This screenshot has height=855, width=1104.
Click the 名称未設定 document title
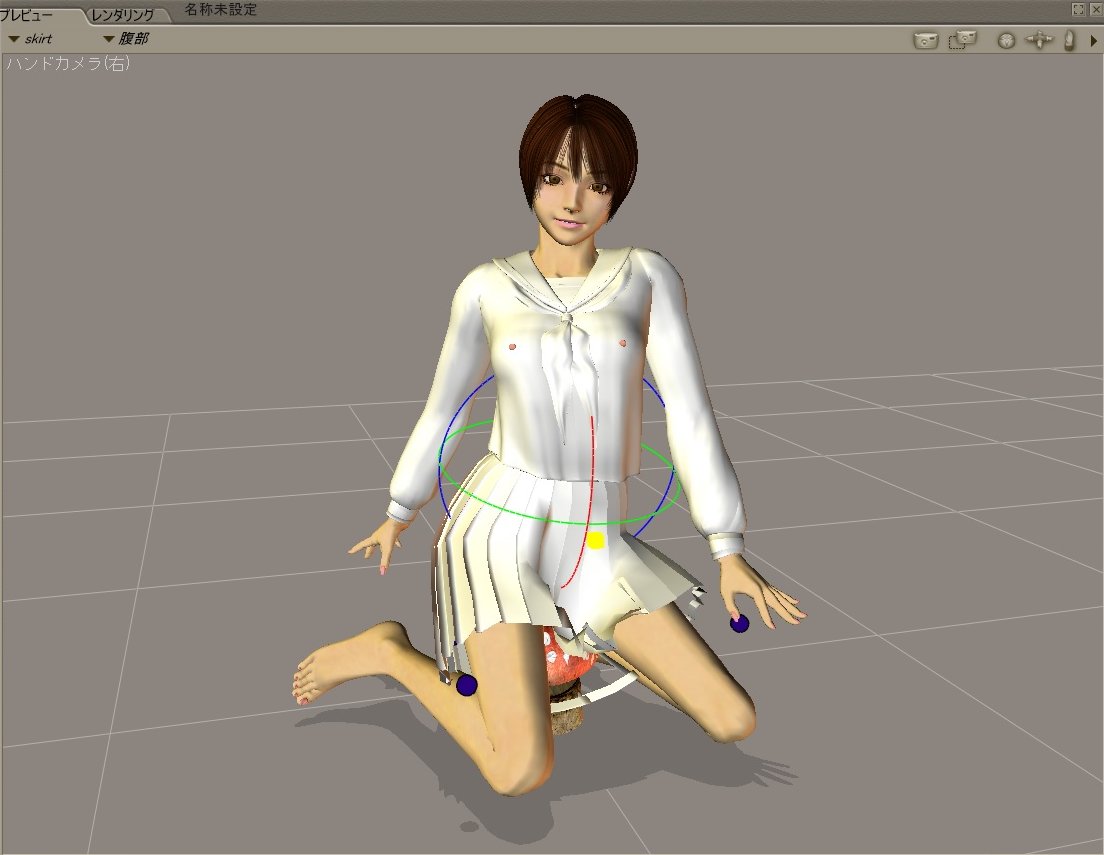point(221,10)
